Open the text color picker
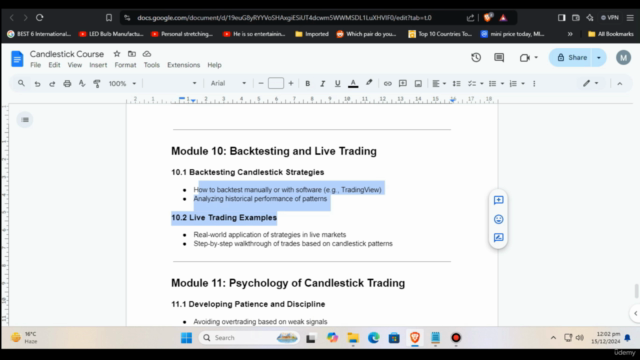Image resolution: width=640 pixels, height=360 pixels. [x=353, y=84]
